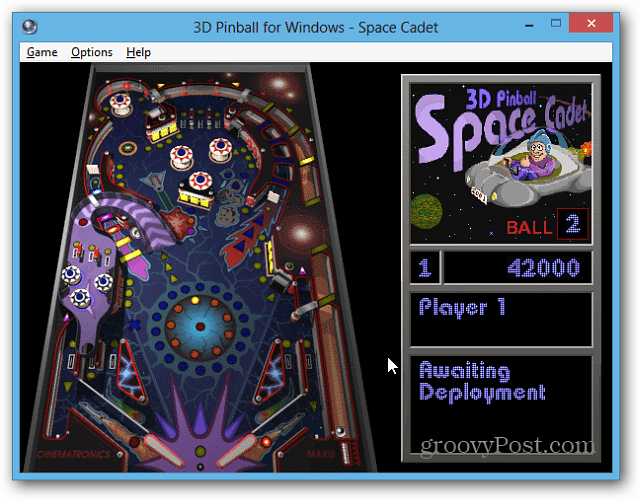
Task: Click the MAXIS label on table
Action: pos(321,453)
